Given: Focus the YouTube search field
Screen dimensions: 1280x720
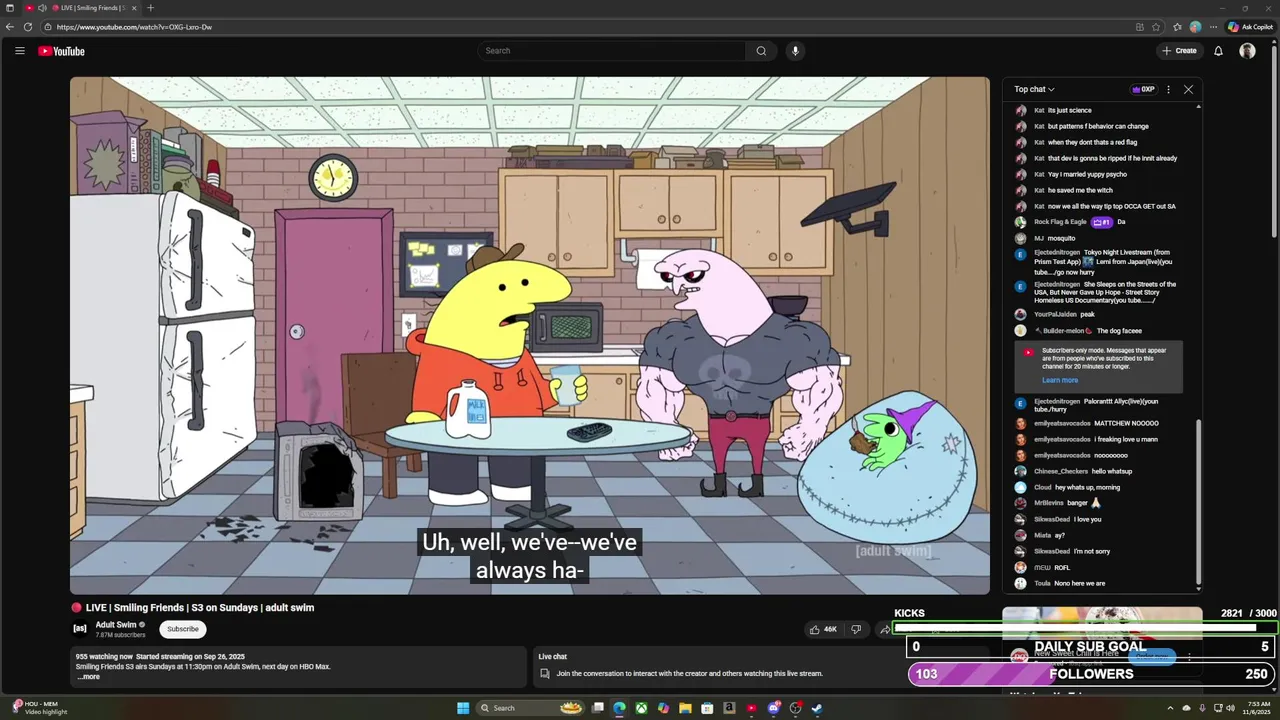Looking at the screenshot, I should [x=612, y=51].
